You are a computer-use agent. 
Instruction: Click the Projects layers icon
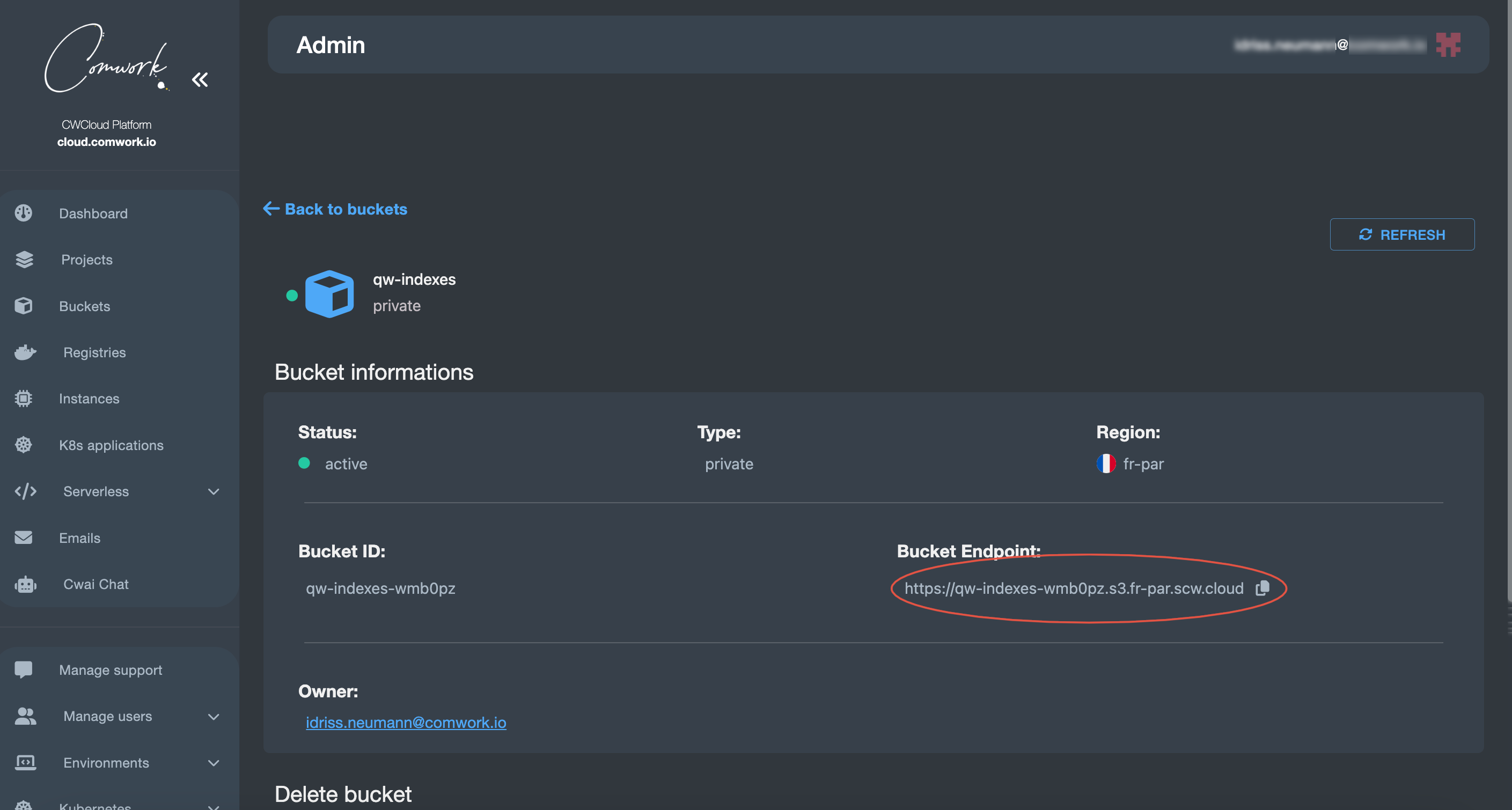[x=24, y=260]
